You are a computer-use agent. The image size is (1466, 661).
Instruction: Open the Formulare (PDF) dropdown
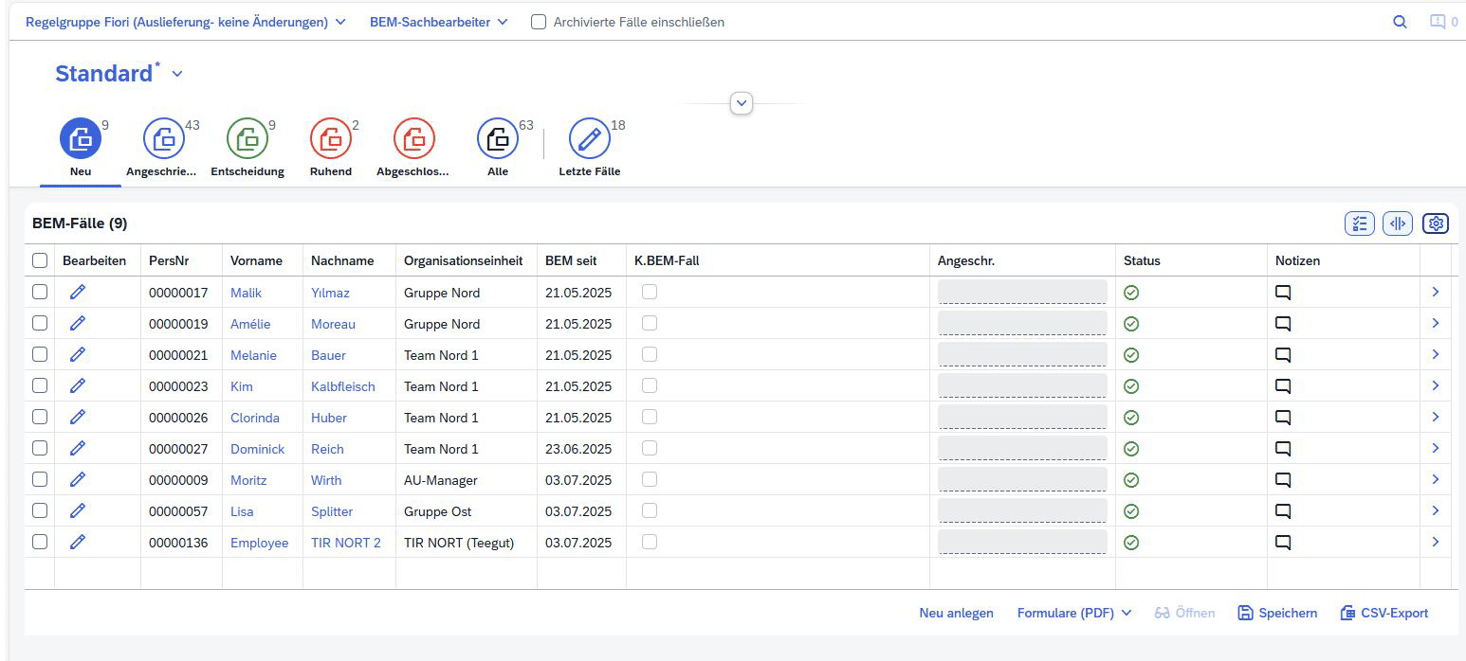pyautogui.click(x=1074, y=613)
